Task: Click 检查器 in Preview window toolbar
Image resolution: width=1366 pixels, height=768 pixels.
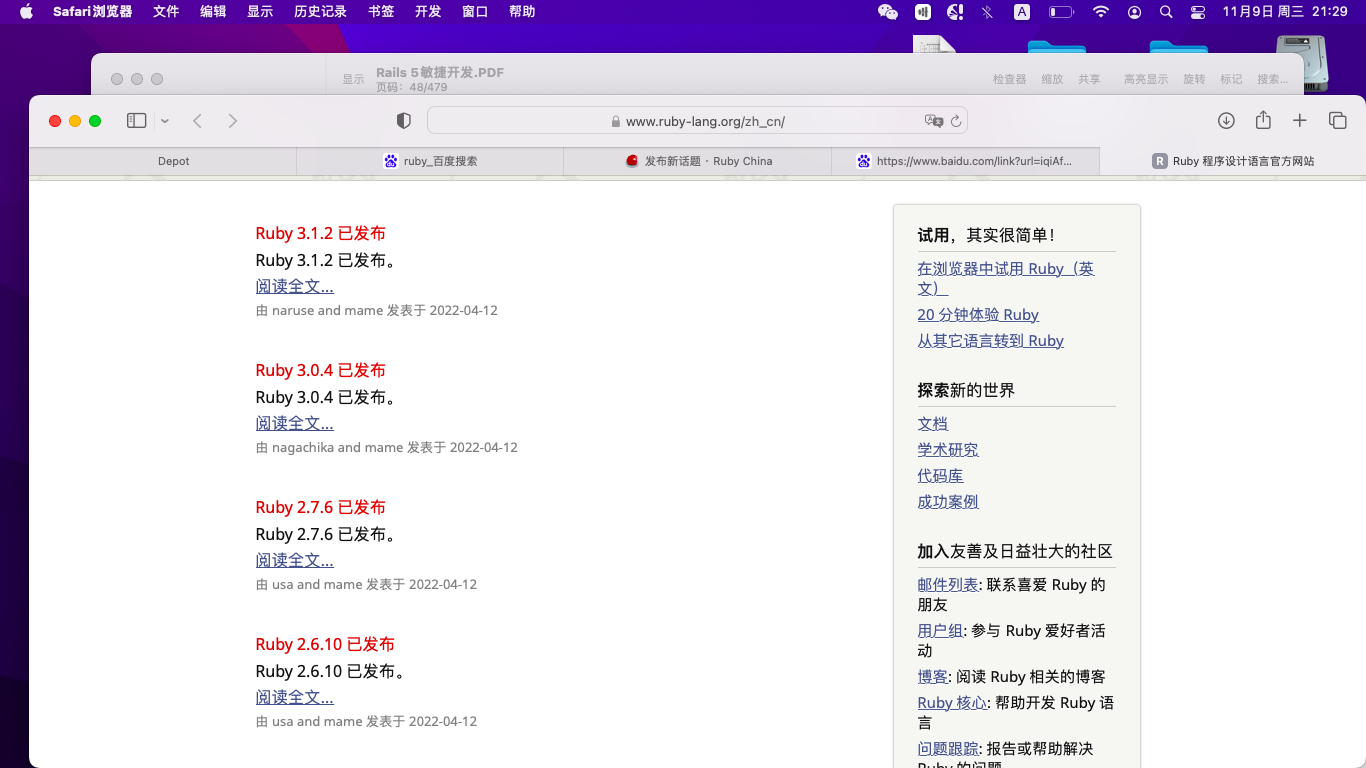Action: click(x=1009, y=79)
